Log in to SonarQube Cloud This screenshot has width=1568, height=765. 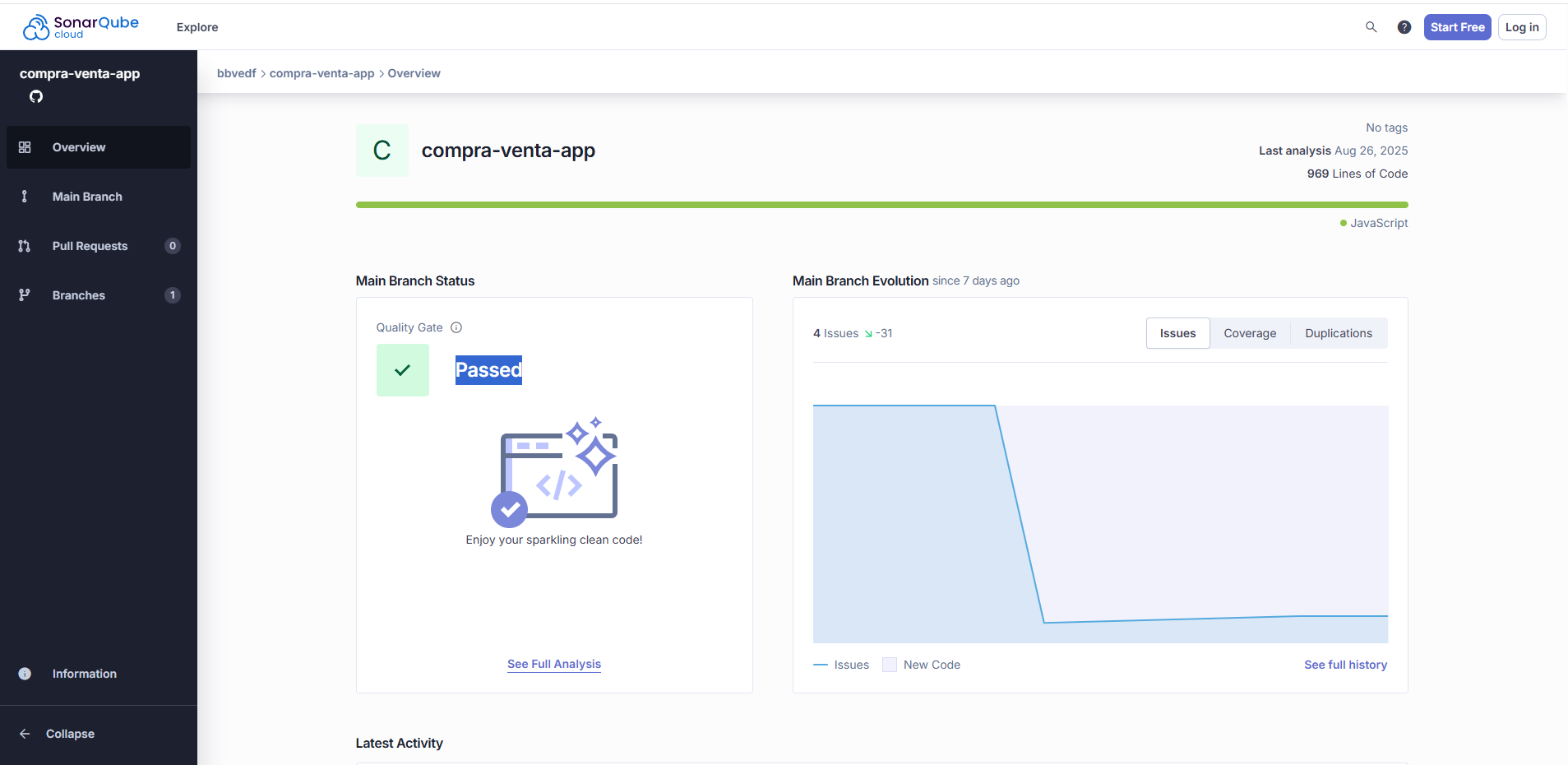[1522, 27]
